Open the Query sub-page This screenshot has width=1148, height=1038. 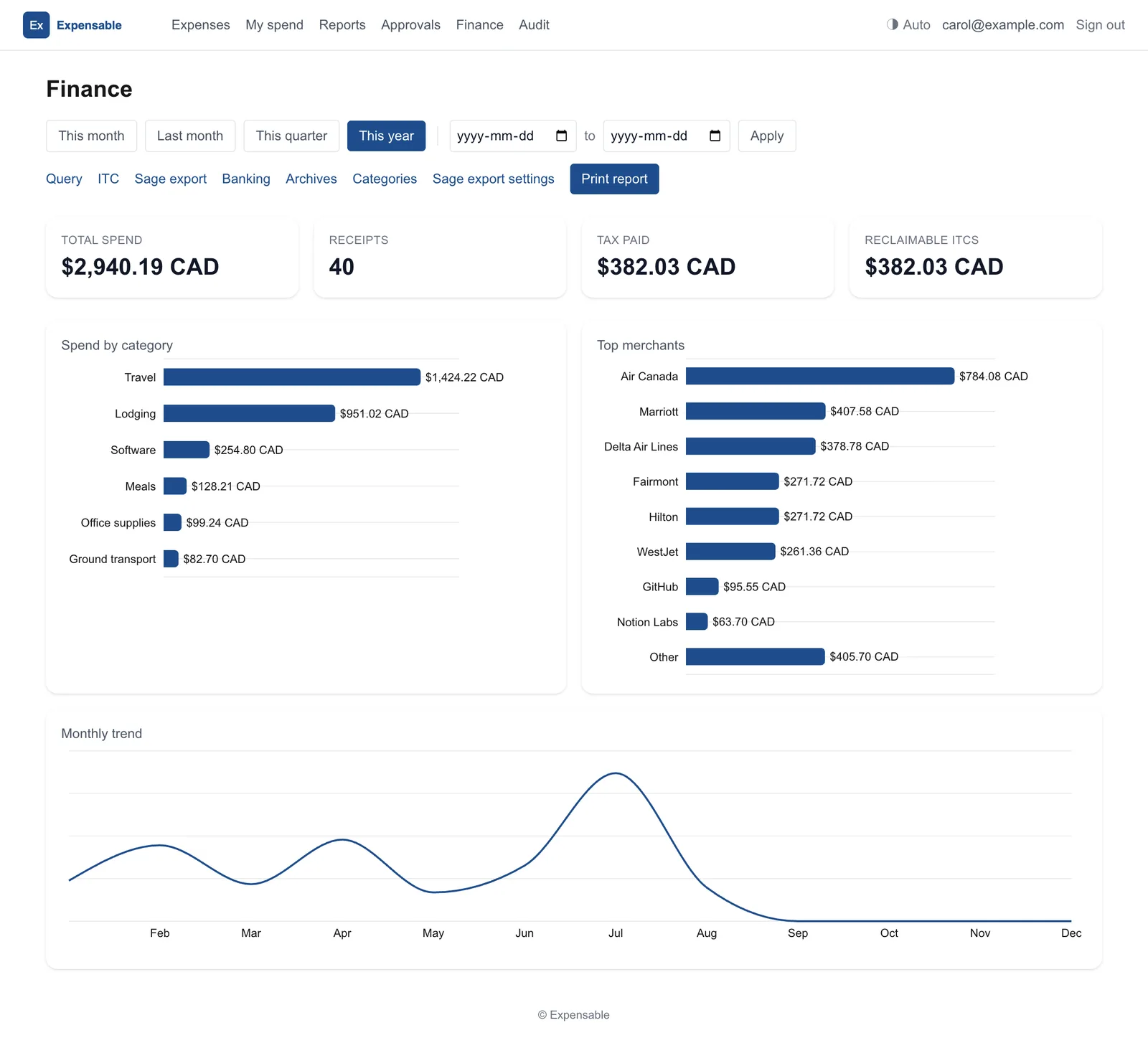[64, 179]
